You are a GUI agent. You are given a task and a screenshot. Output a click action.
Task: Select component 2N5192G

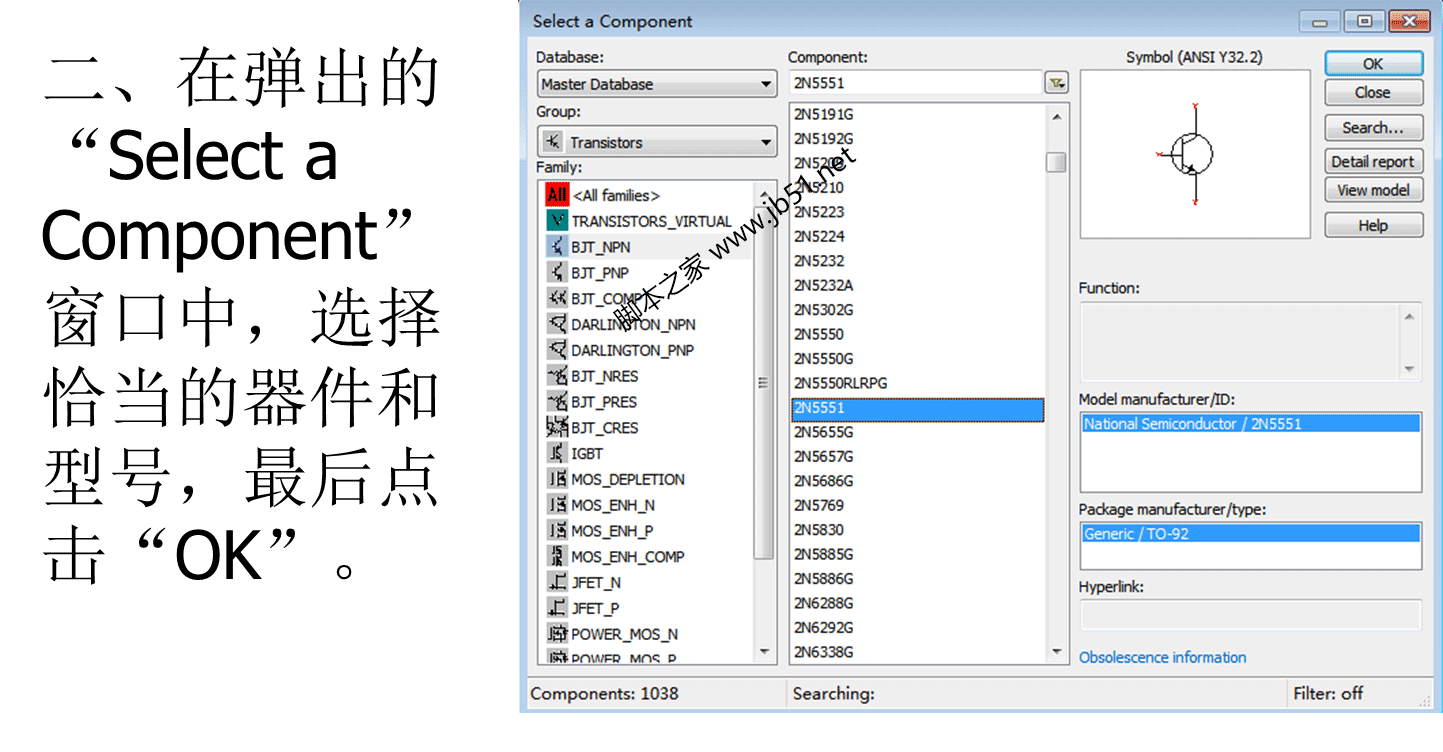(824, 138)
